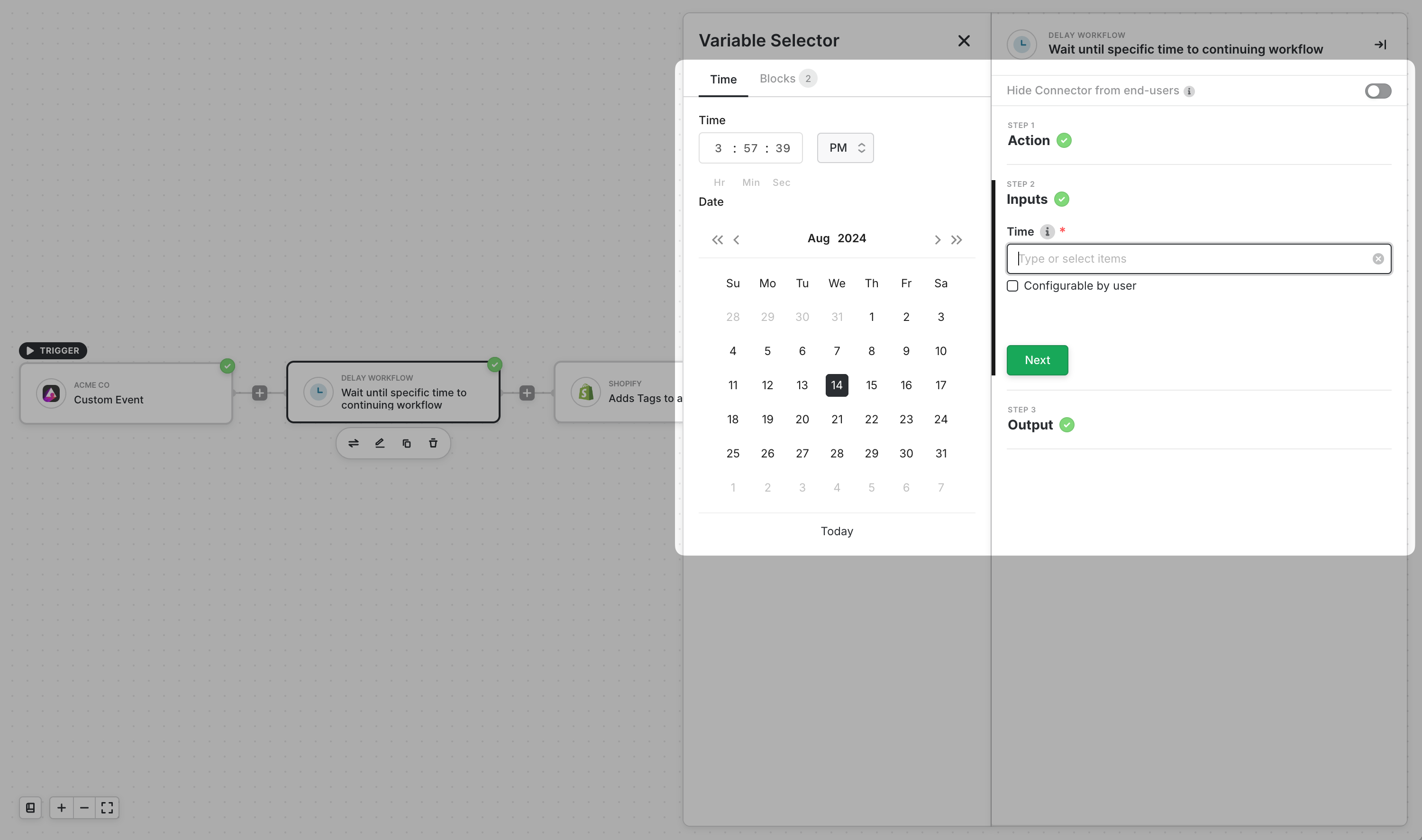The image size is (1422, 840).
Task: Select August 22 in the calendar
Action: coord(871,420)
